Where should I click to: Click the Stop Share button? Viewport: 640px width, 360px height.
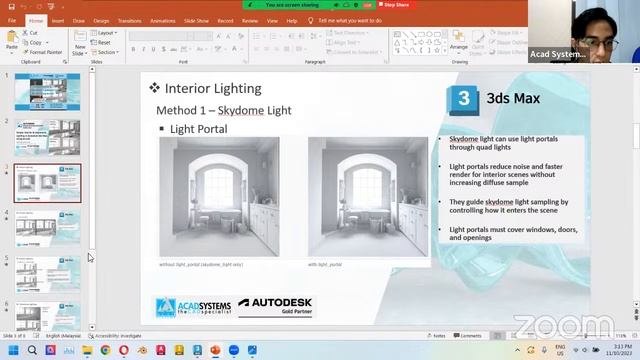click(x=394, y=5)
